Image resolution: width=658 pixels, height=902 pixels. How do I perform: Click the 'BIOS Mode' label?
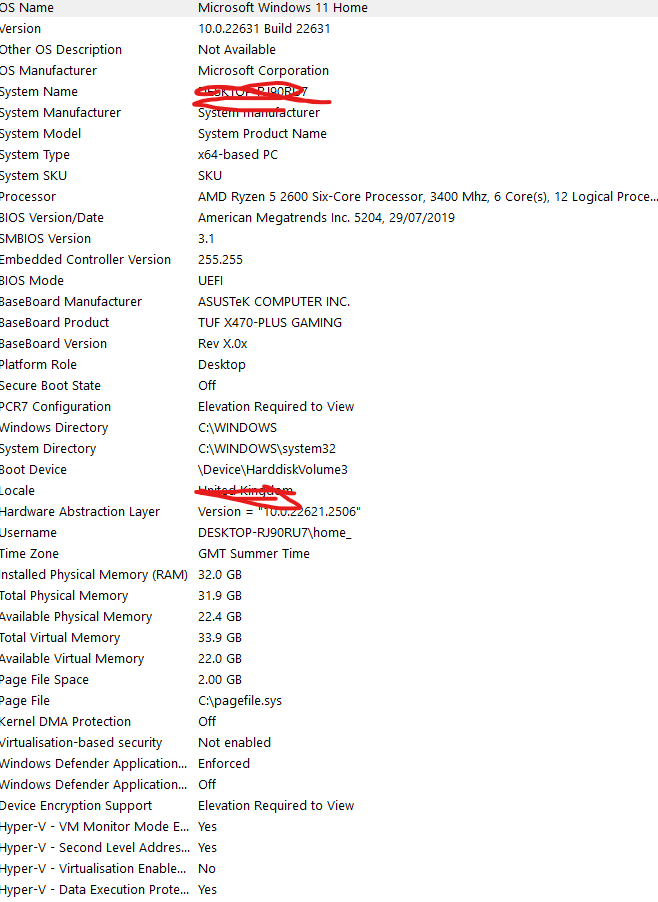tap(32, 281)
